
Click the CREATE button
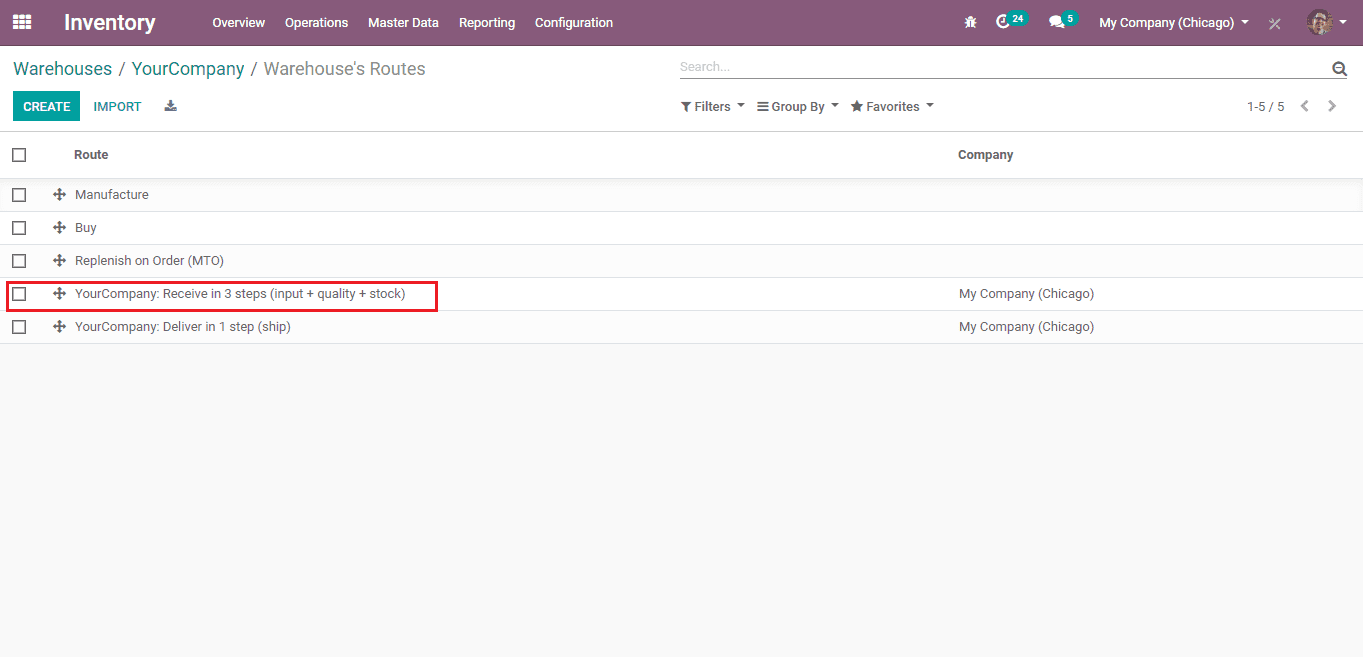(x=46, y=106)
